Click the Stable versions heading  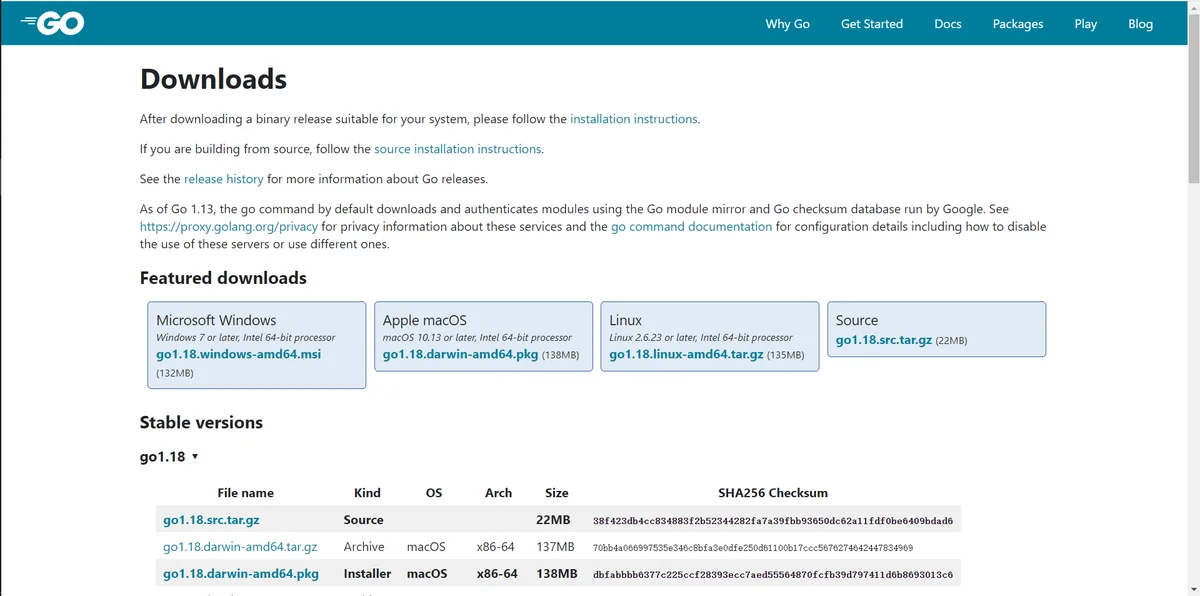click(x=201, y=422)
